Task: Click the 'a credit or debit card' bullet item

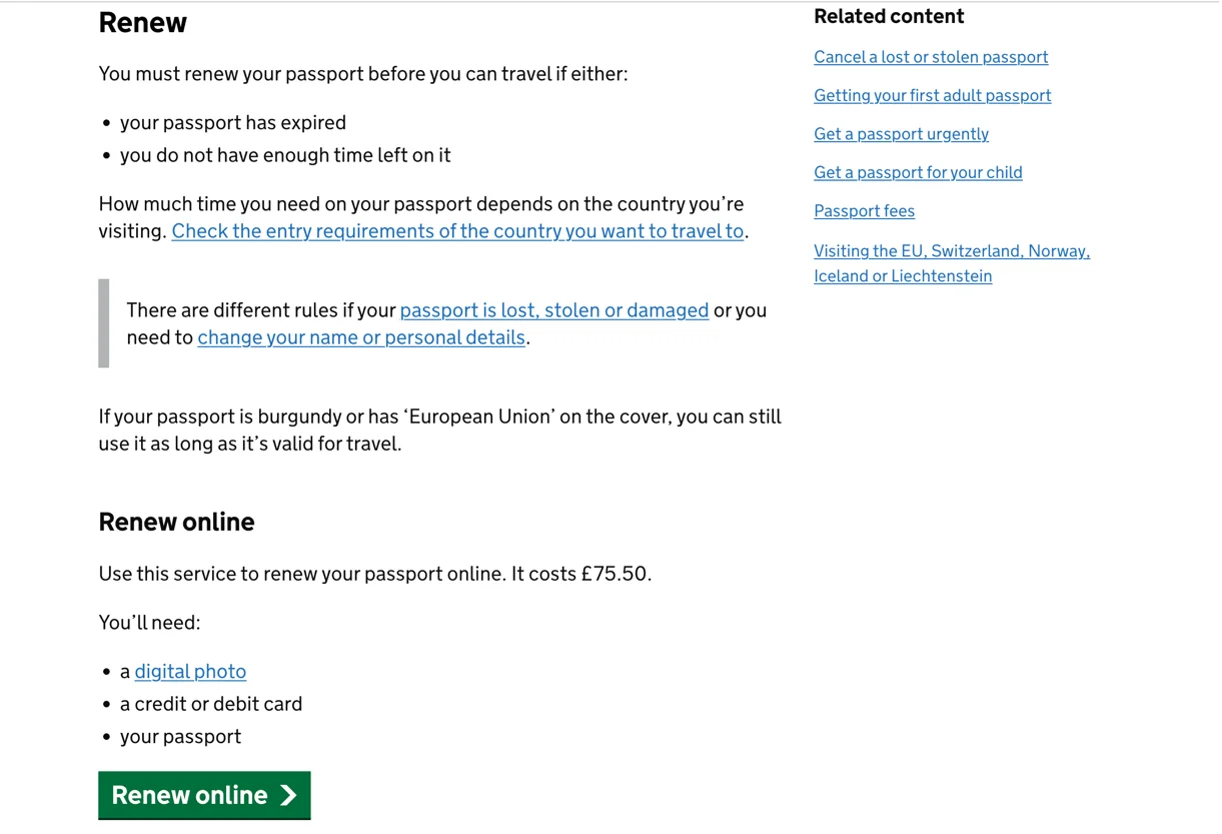Action: coord(210,704)
